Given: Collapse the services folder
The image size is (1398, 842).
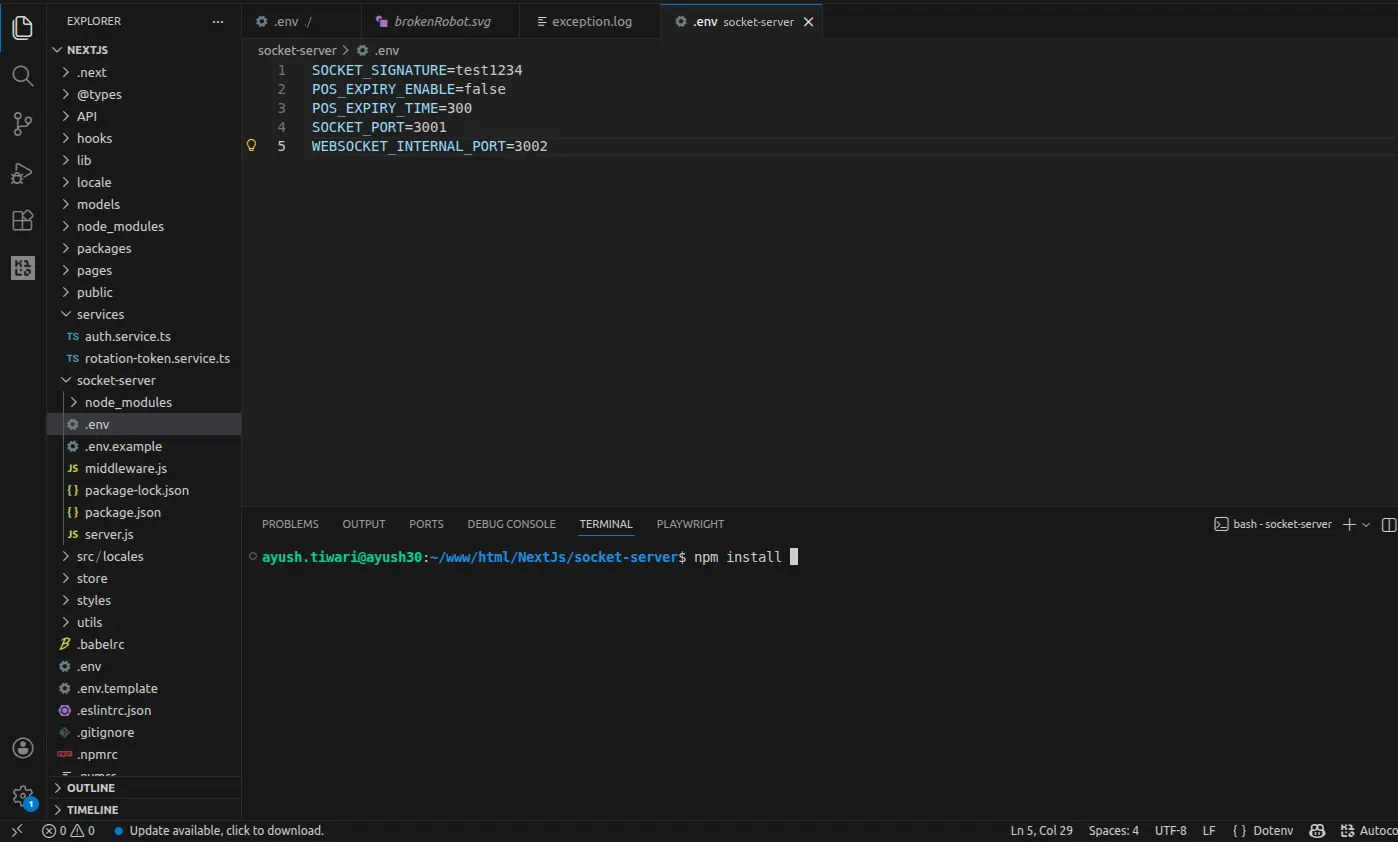Looking at the screenshot, I should pos(100,314).
